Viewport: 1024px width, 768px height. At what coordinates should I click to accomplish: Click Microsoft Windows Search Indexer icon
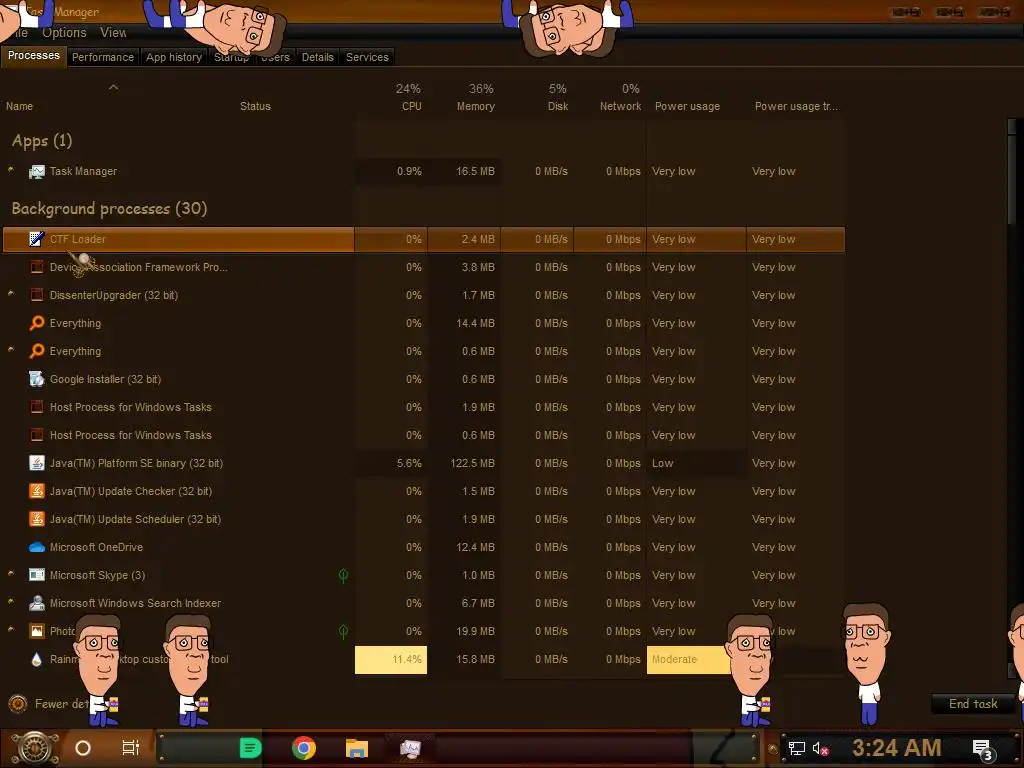[x=37, y=603]
